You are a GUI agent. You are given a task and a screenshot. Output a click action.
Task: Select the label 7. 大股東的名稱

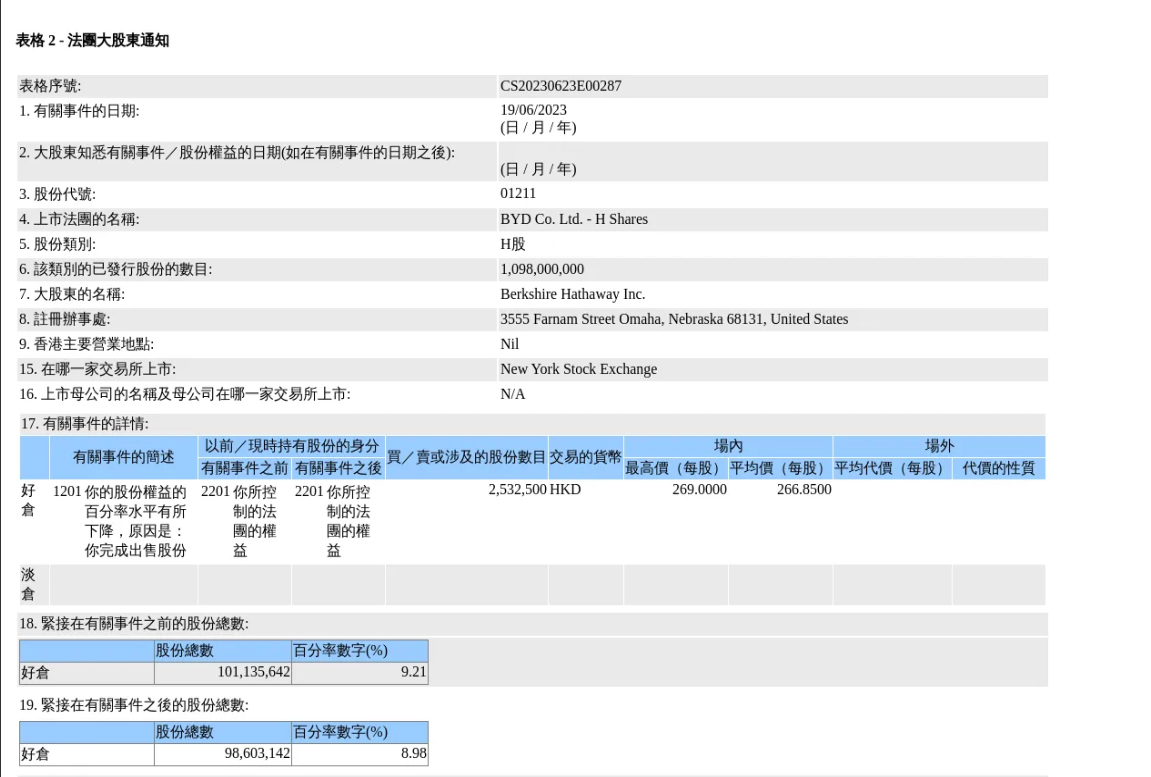point(72,294)
